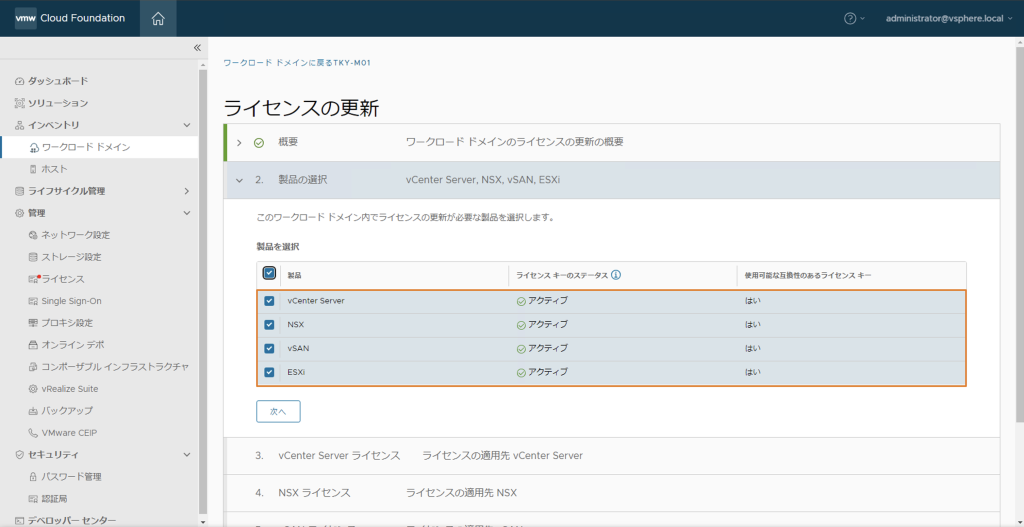The image size is (1024, 527).
Task: Open ソリューション in the sidebar
Action: click(57, 103)
